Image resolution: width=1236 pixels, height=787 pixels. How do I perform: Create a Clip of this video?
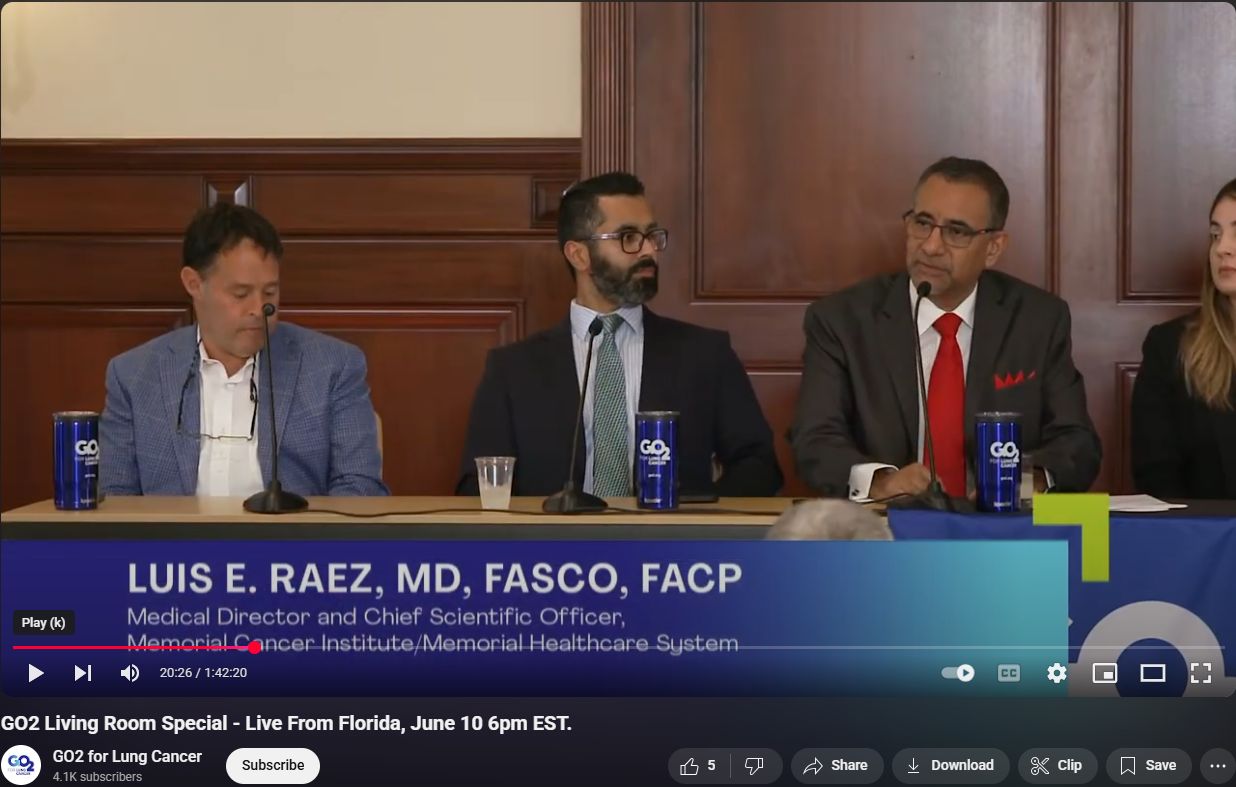[1057, 766]
